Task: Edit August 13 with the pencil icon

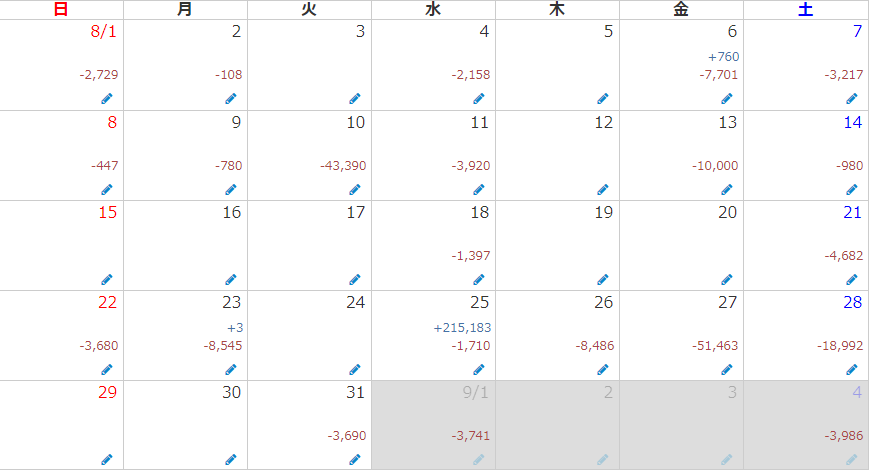Action: pos(727,190)
